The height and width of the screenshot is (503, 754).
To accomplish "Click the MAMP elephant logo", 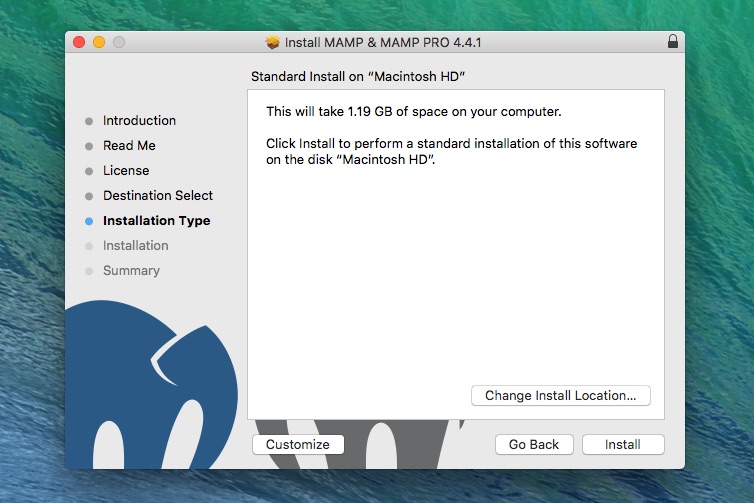I will (150, 390).
